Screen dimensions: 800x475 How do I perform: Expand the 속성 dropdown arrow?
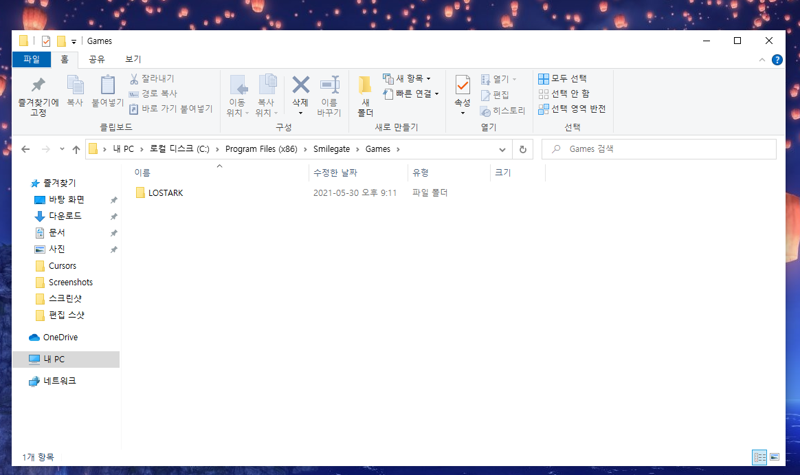coord(463,113)
